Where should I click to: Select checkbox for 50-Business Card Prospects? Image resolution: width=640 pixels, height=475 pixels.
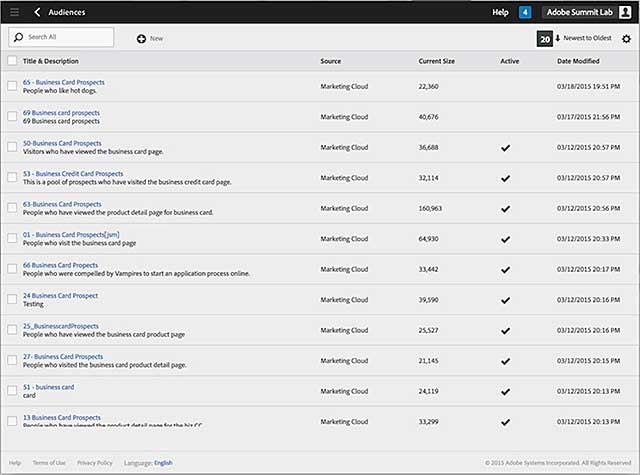click(12, 146)
